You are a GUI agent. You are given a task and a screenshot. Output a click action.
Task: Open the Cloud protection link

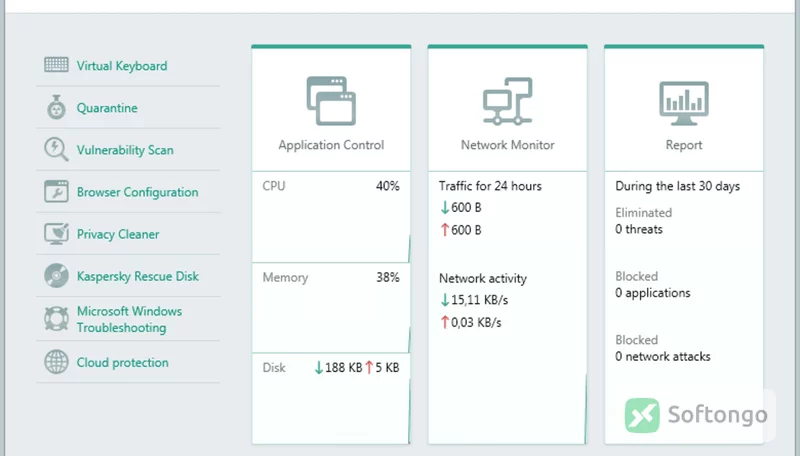pyautogui.click(x=122, y=363)
